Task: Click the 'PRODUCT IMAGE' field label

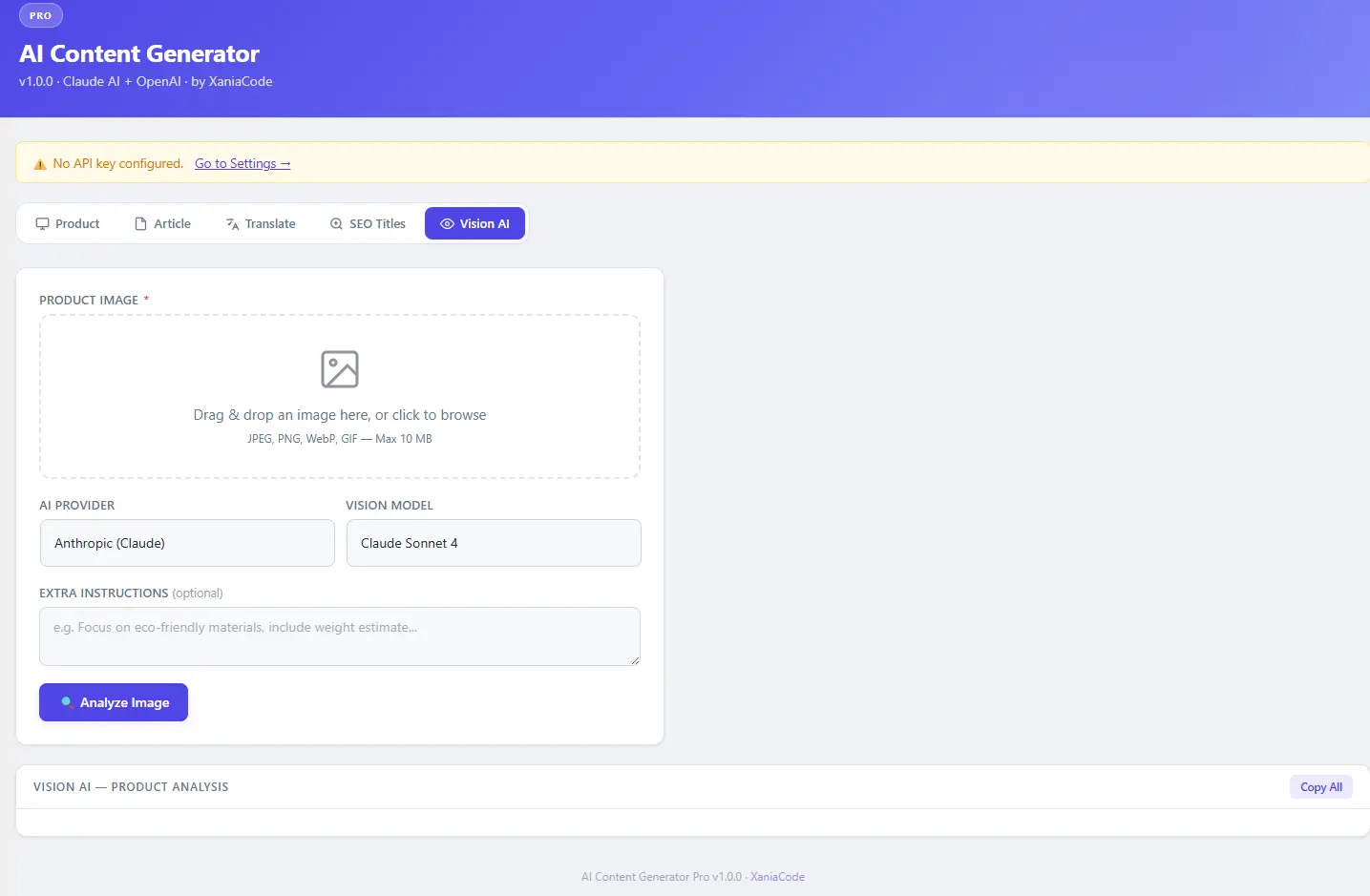Action: [x=89, y=300]
